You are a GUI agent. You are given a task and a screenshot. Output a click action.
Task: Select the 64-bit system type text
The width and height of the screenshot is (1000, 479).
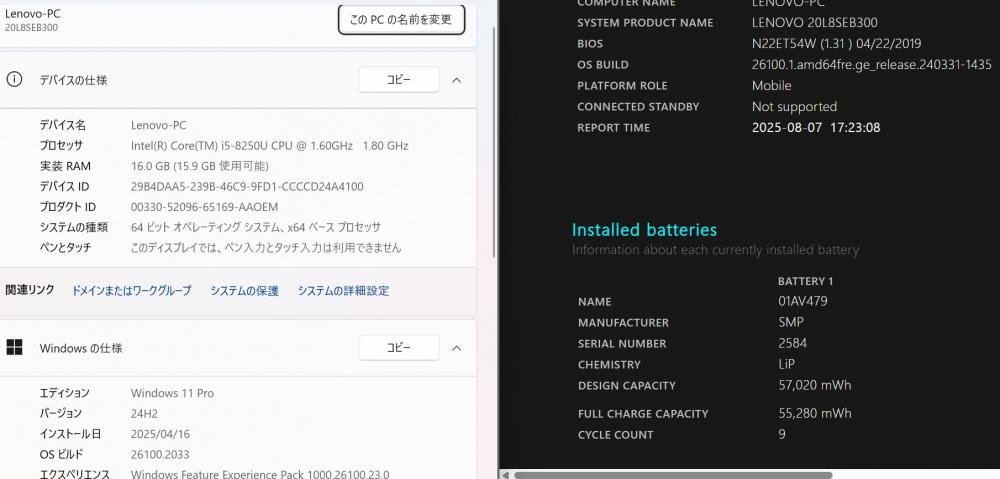255,227
